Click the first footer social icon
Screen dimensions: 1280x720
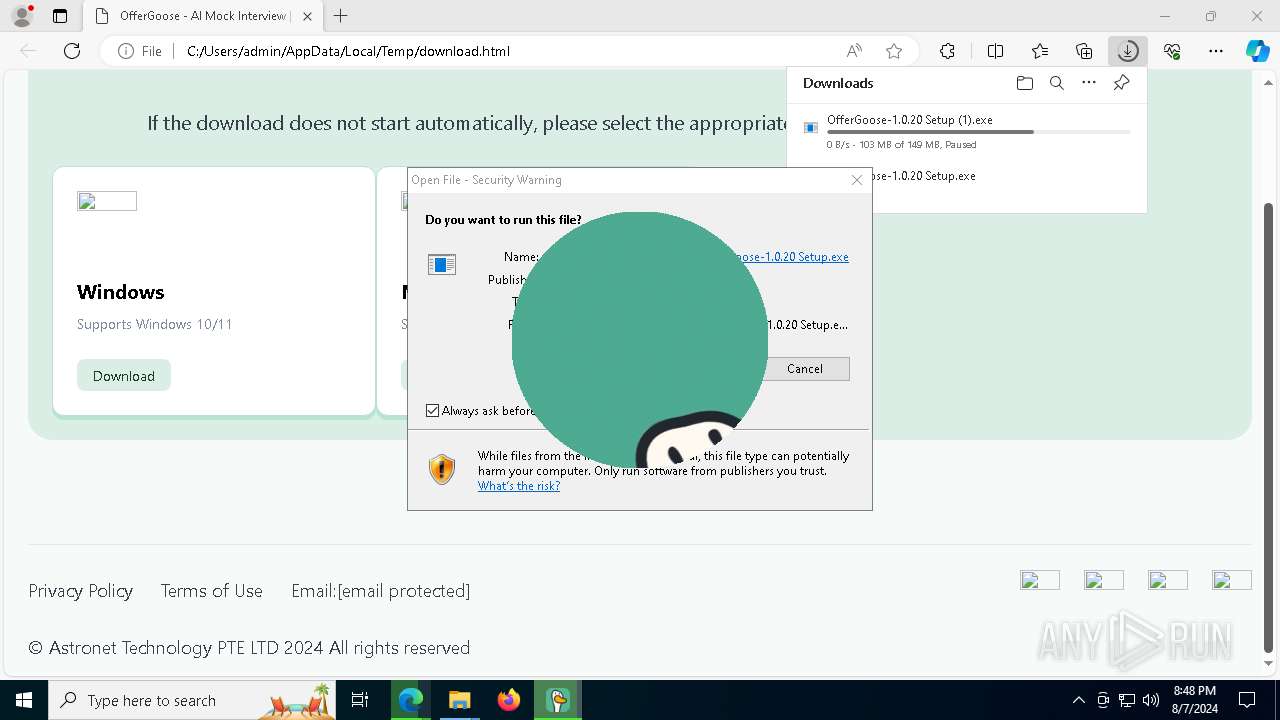[x=1040, y=580]
